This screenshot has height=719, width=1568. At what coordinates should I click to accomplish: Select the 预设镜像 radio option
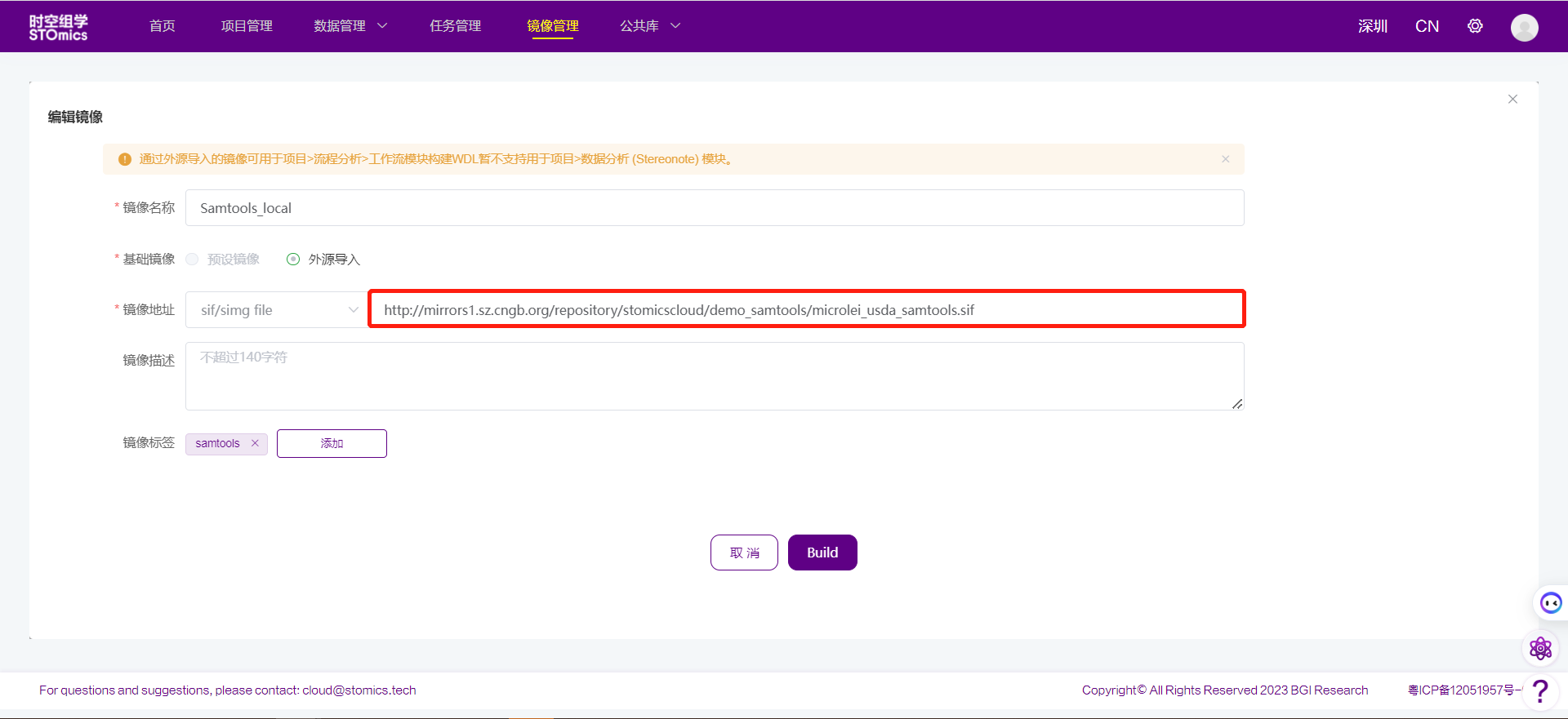pos(193,260)
